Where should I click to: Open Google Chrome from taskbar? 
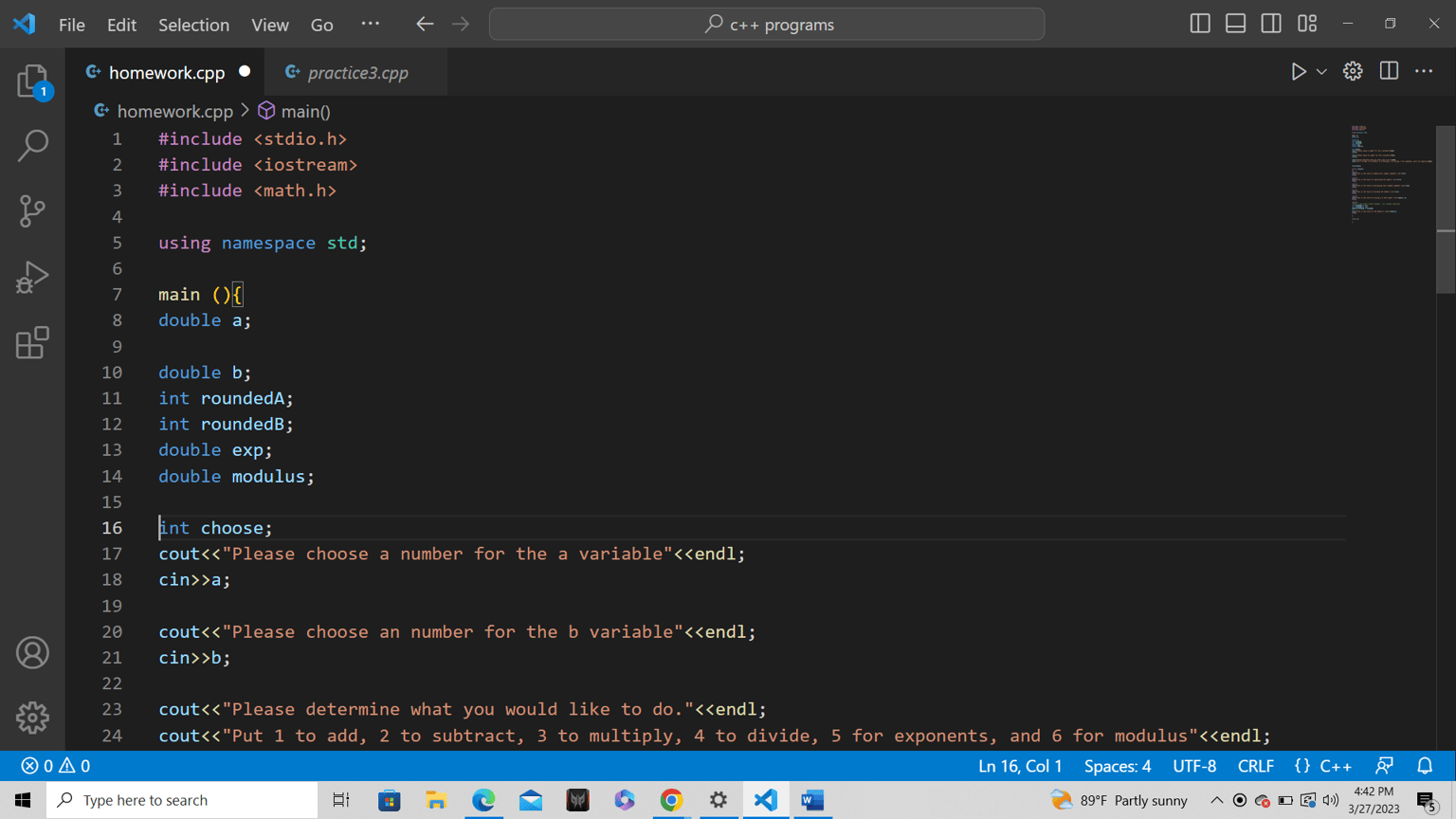click(671, 800)
